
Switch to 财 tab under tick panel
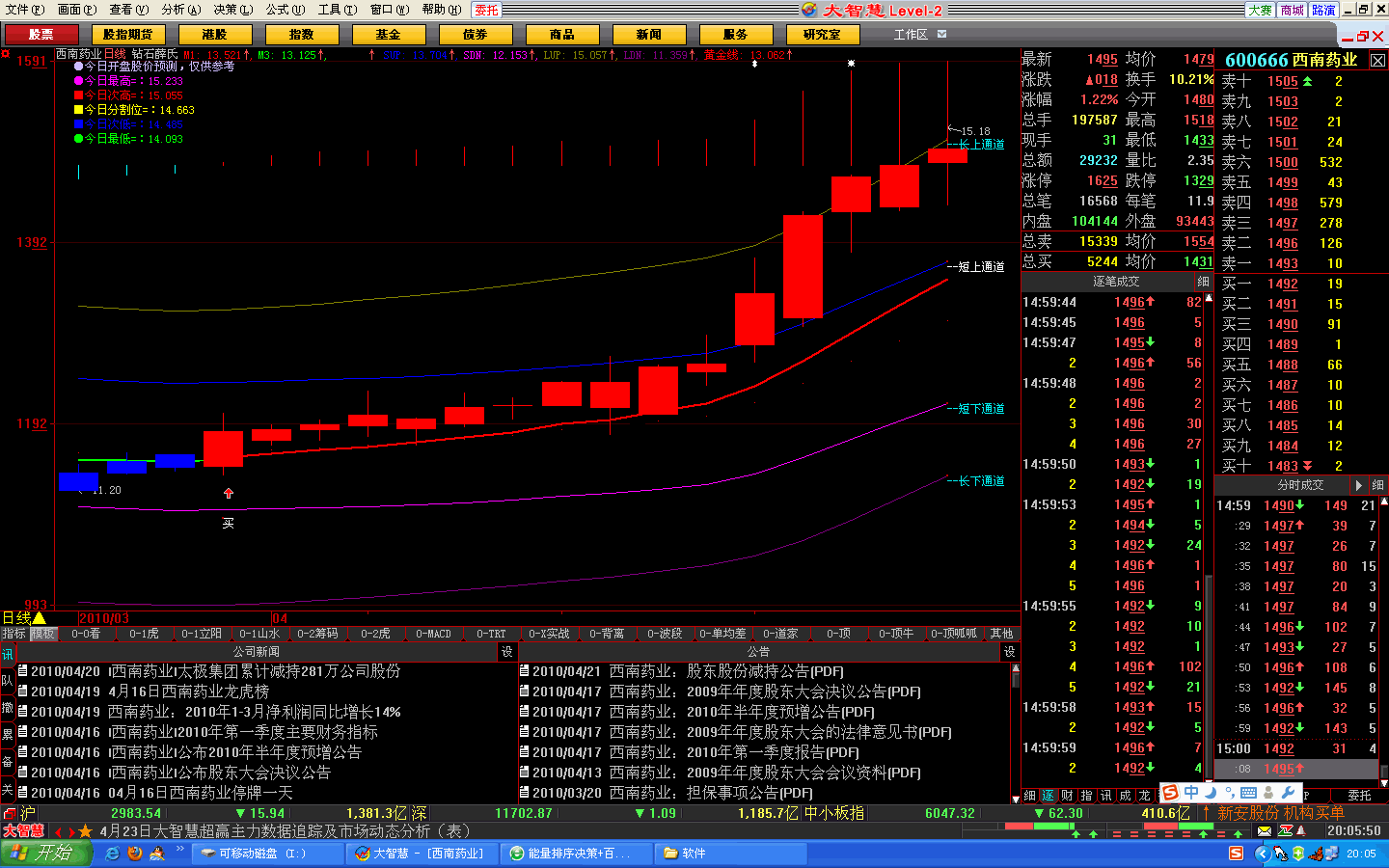(x=1067, y=796)
